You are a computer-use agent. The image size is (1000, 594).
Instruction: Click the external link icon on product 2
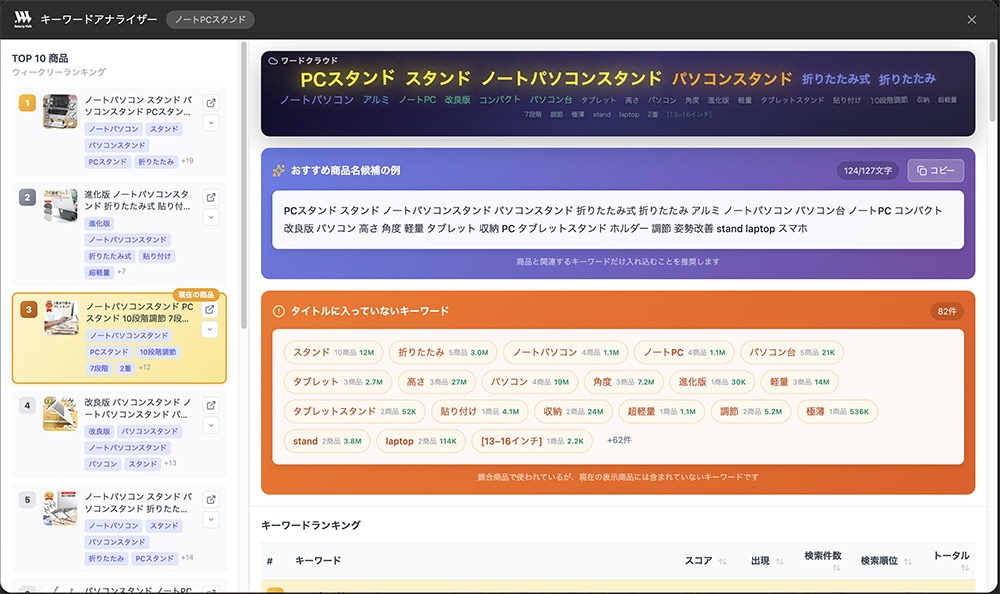[x=210, y=199]
